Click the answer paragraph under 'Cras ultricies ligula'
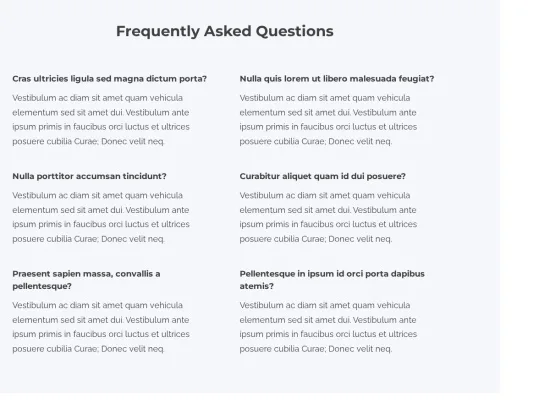The width and height of the screenshot is (550, 408). click(101, 120)
